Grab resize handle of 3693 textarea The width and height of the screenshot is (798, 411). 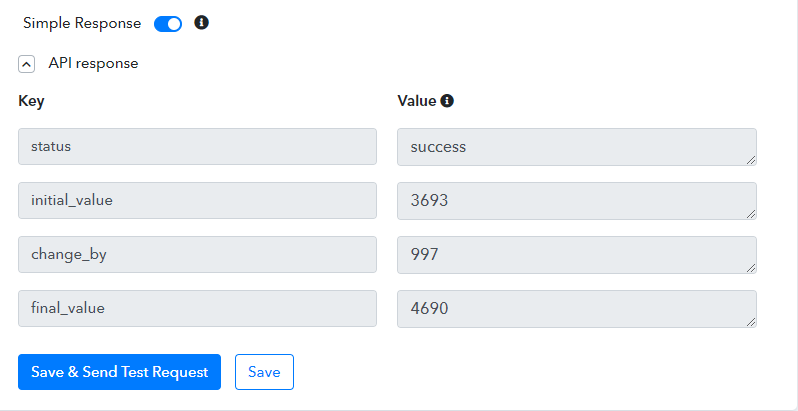coord(751,214)
